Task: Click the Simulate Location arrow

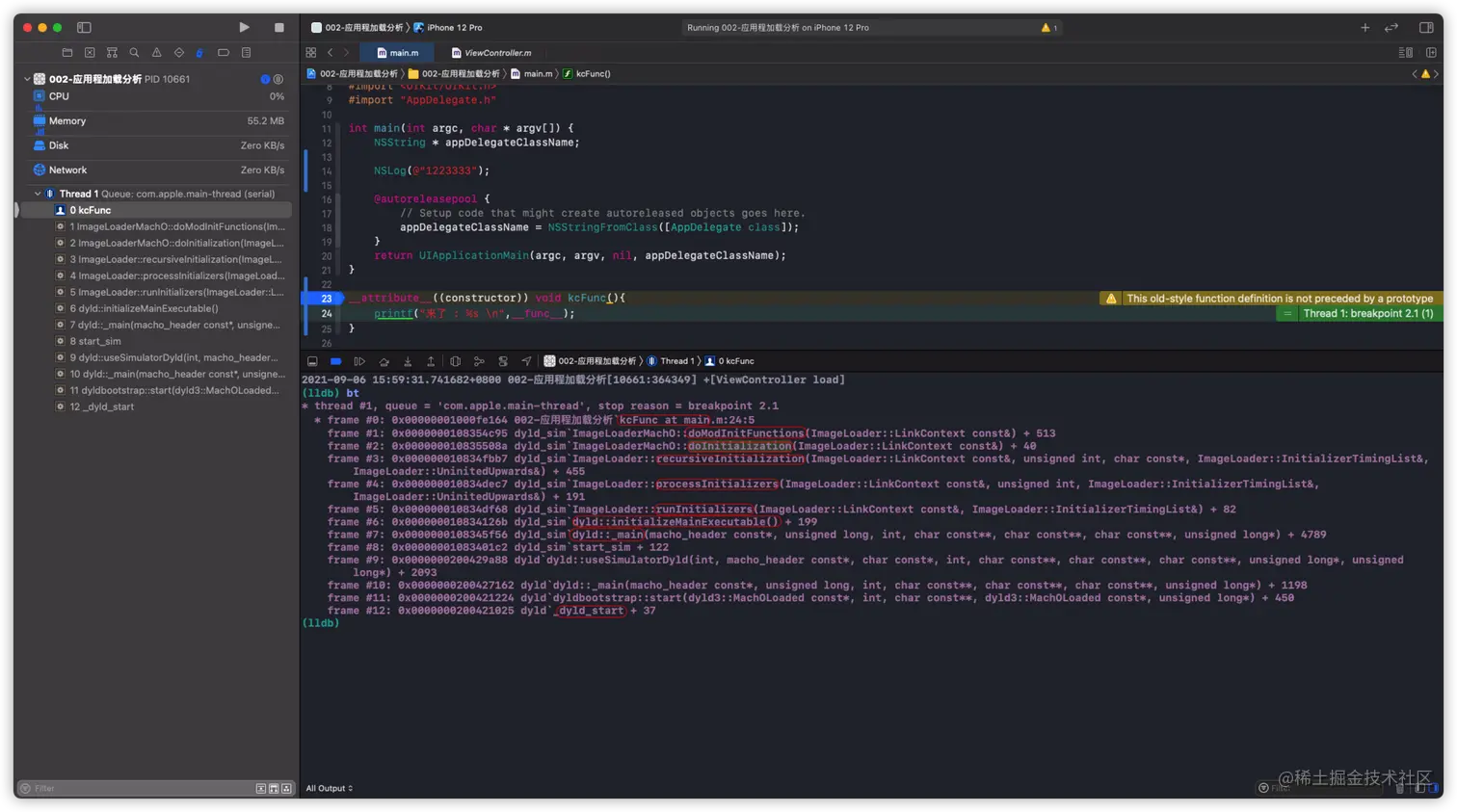Action: 526,361
